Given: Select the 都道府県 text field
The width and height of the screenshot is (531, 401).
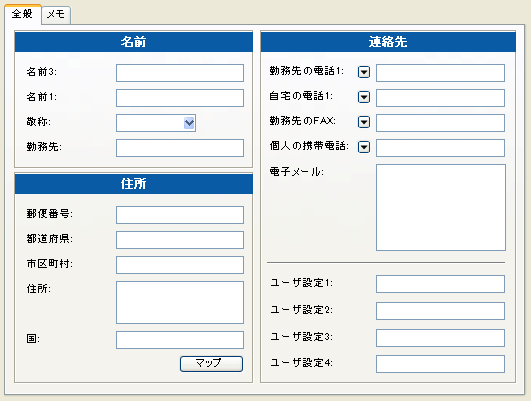Looking at the screenshot, I should click(180, 240).
